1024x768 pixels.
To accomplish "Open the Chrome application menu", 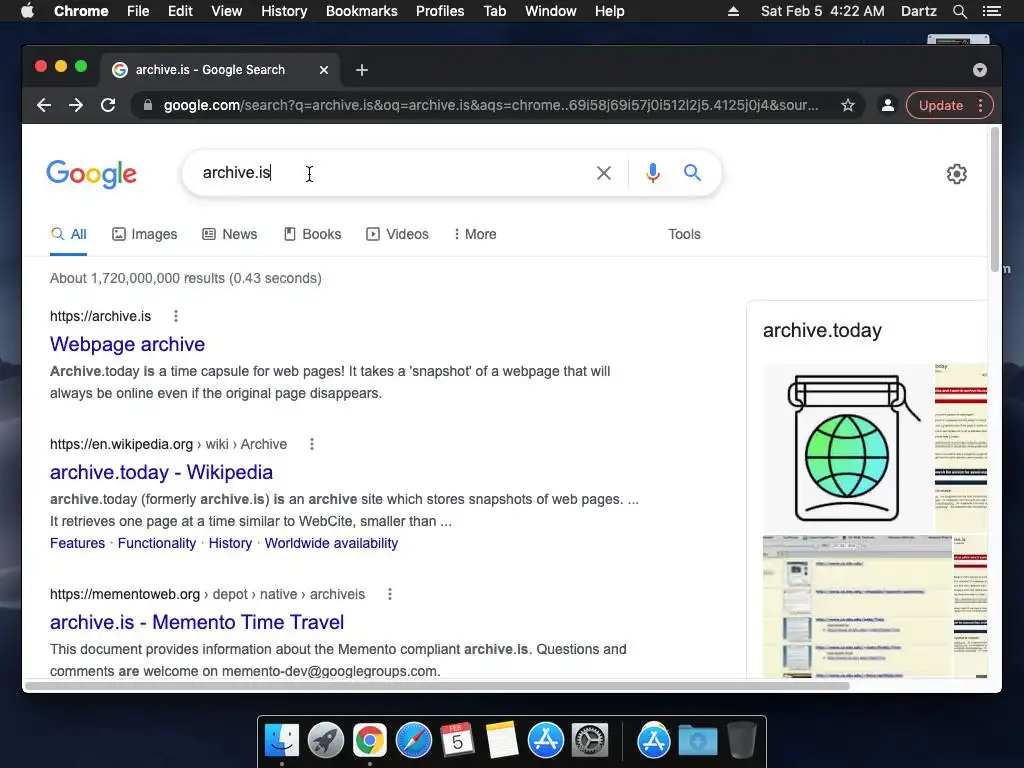I will click(x=81, y=11).
